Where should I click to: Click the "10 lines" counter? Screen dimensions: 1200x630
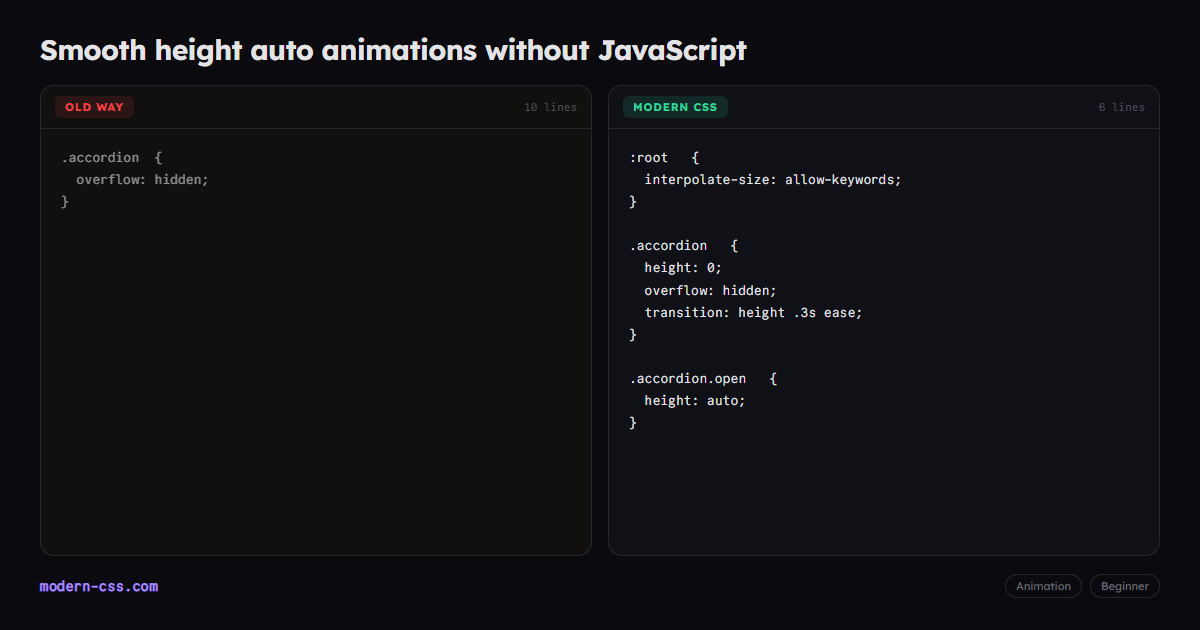tap(550, 107)
